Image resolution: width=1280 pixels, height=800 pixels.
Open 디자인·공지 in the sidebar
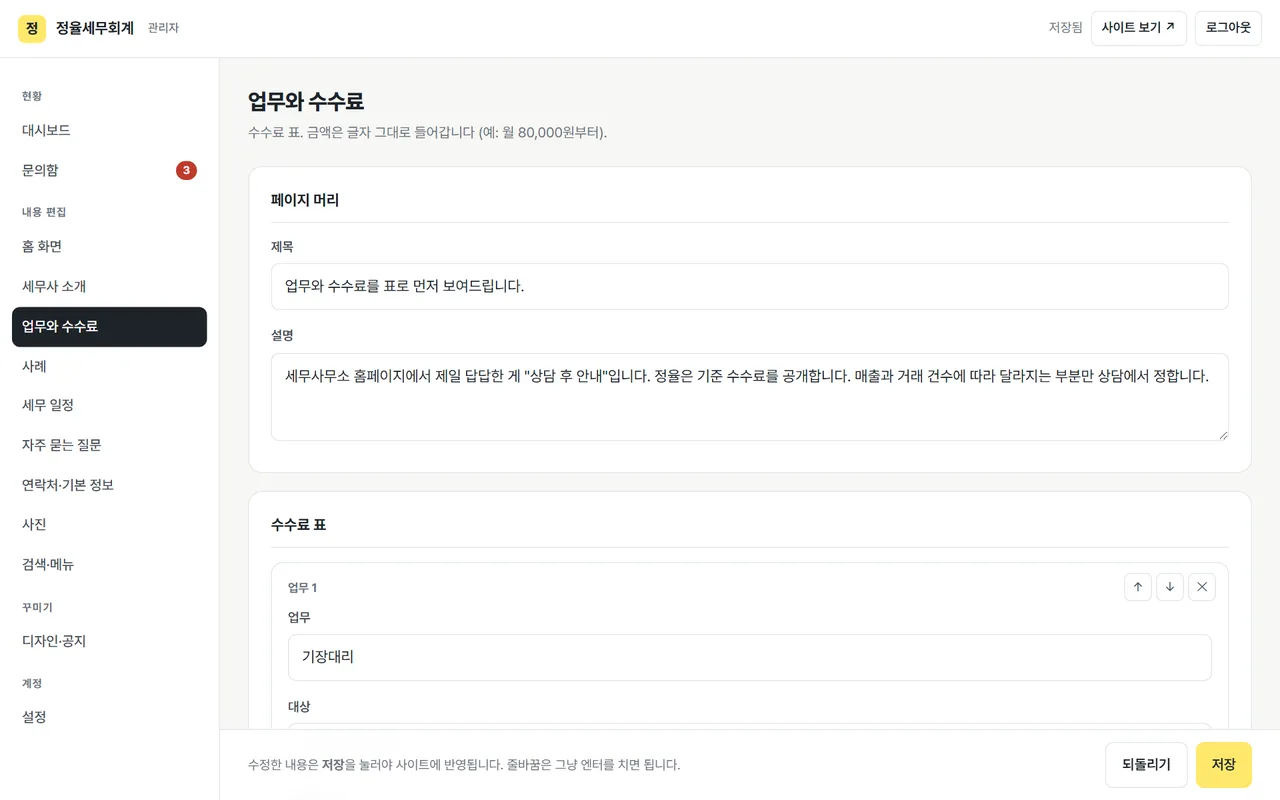(109, 641)
